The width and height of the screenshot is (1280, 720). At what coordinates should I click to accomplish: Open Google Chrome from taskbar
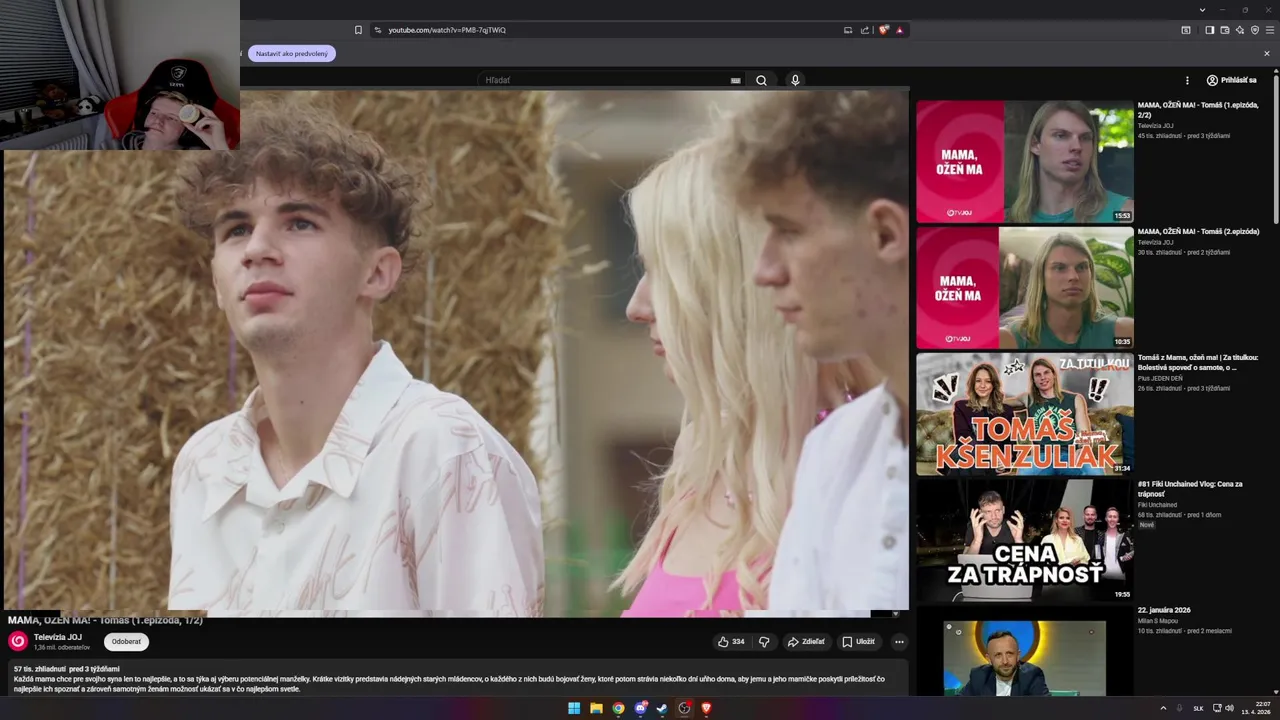click(x=618, y=708)
